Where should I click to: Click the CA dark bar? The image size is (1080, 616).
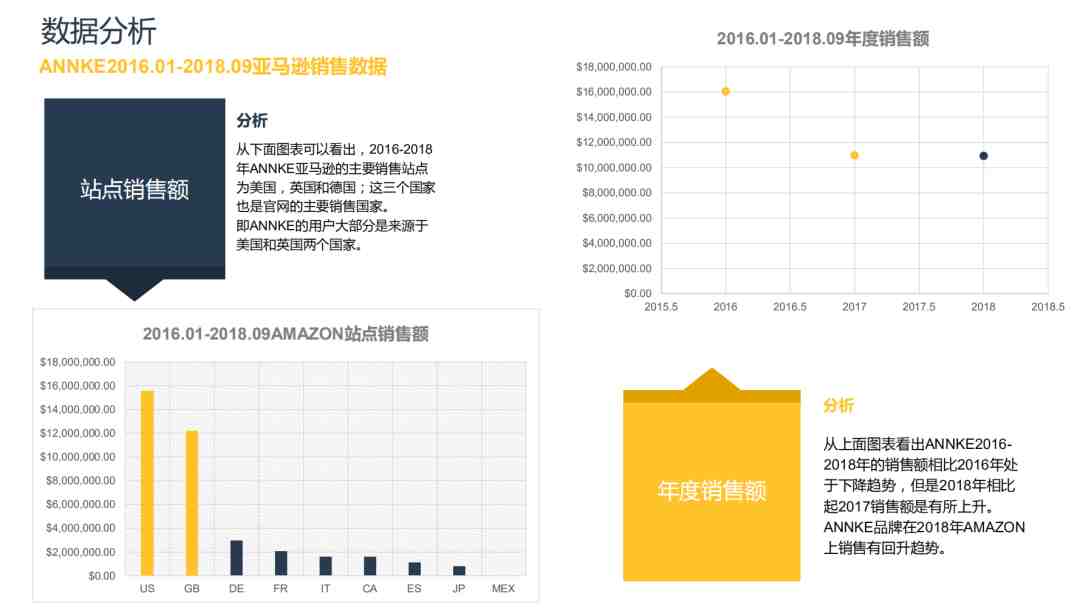pos(370,566)
